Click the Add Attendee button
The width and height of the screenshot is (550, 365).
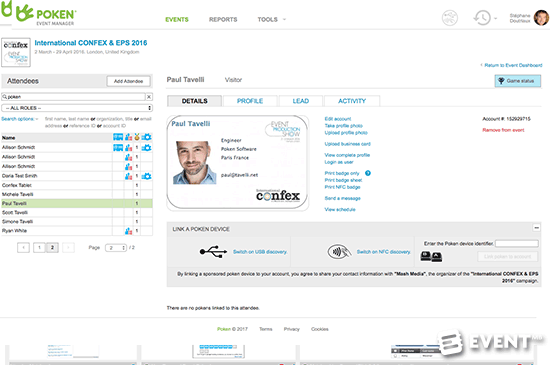128,81
